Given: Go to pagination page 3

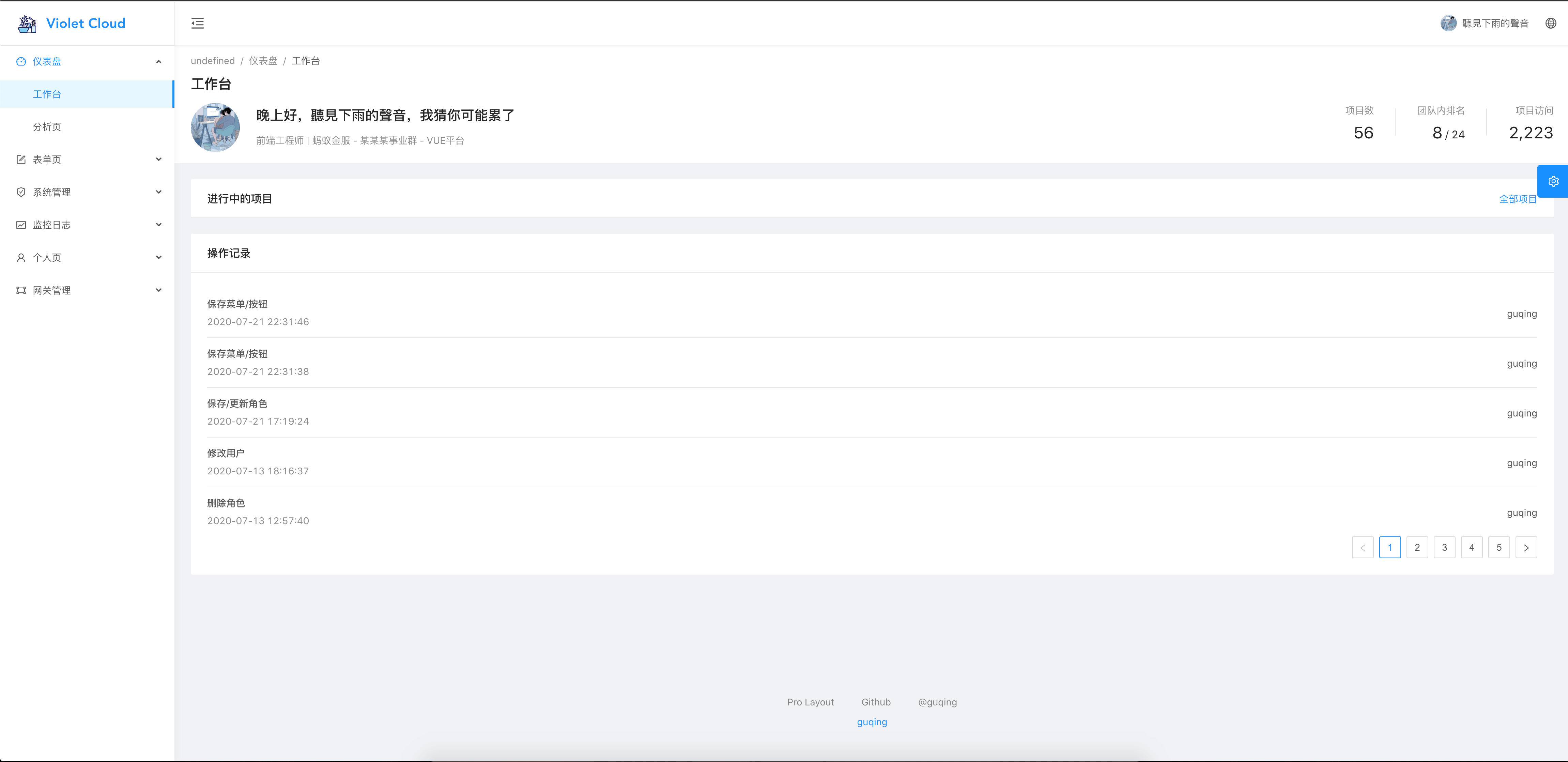Looking at the screenshot, I should coord(1444,547).
